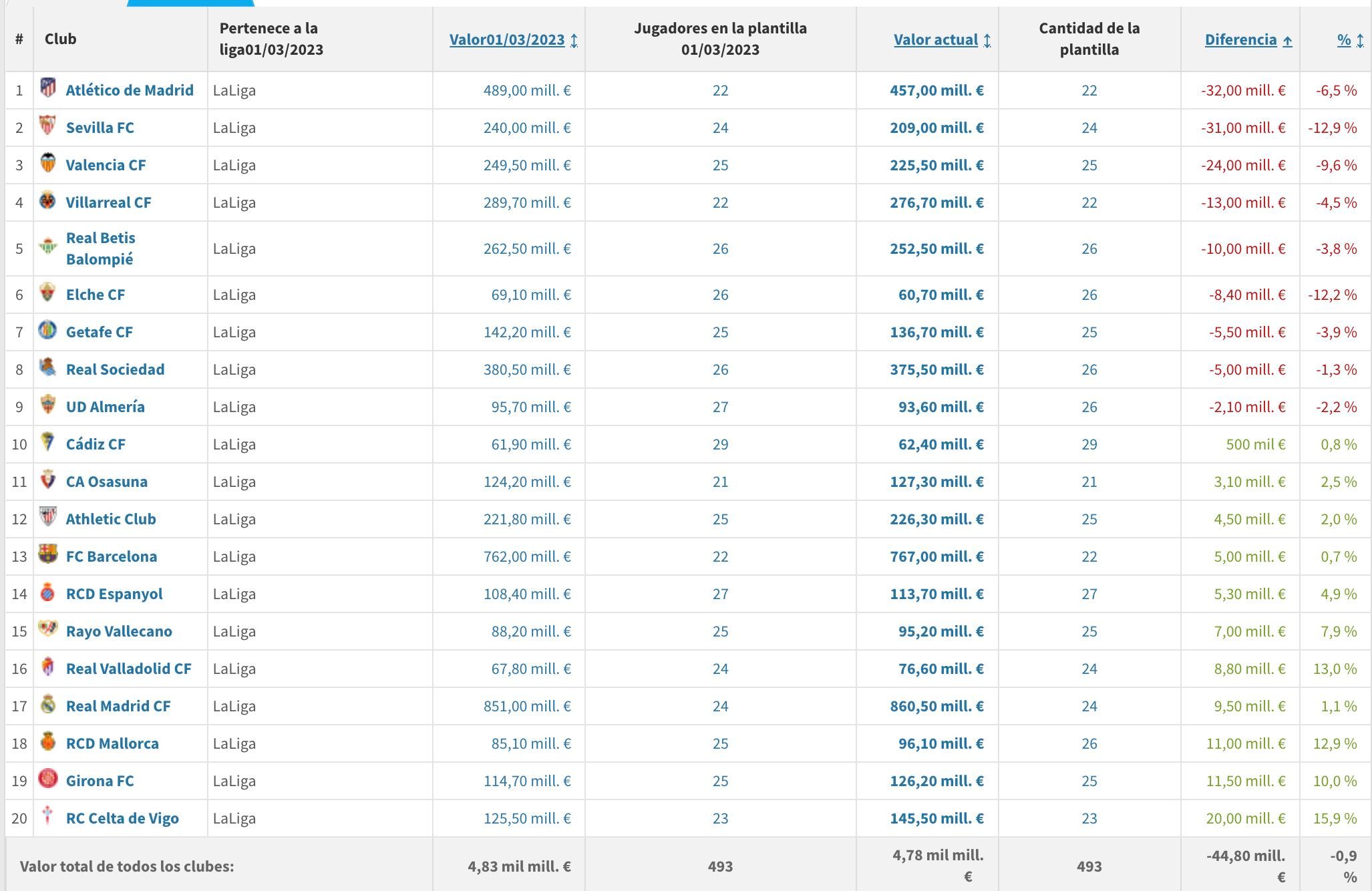Click RCD Mallorca squad size 26

coord(1089,743)
